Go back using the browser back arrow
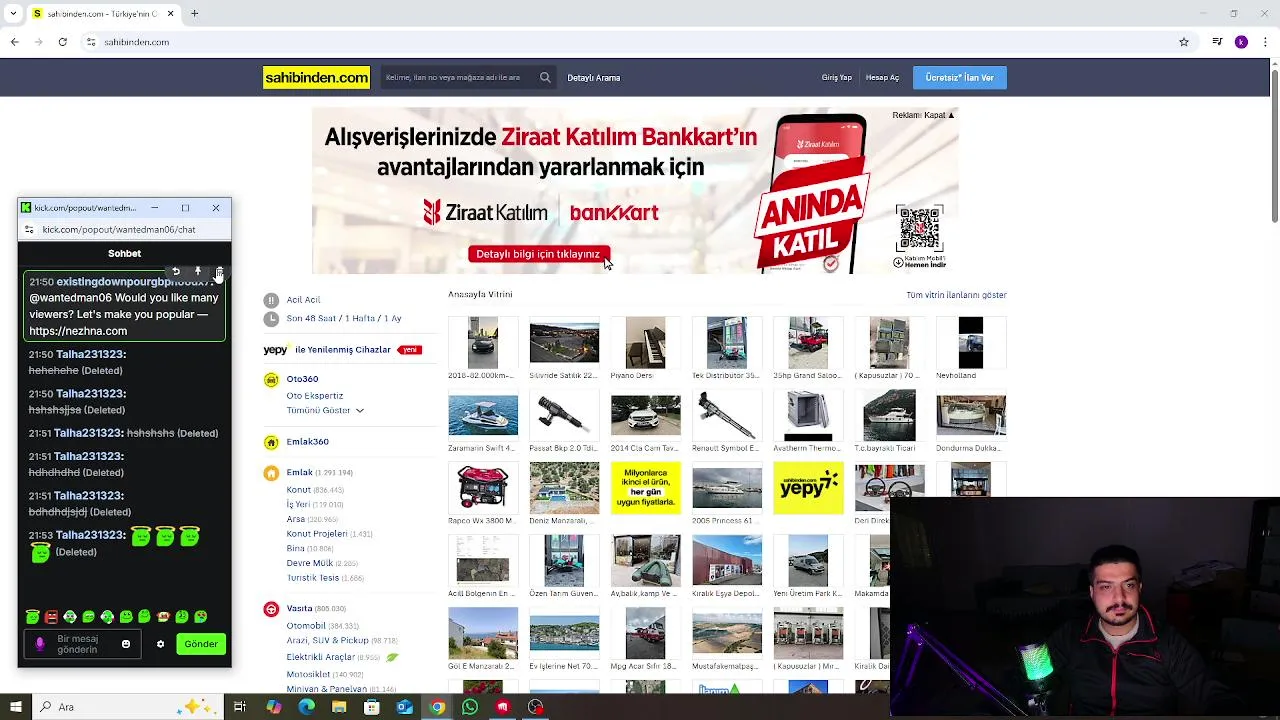Screen dimensions: 1280x720 pyautogui.click(x=14, y=42)
